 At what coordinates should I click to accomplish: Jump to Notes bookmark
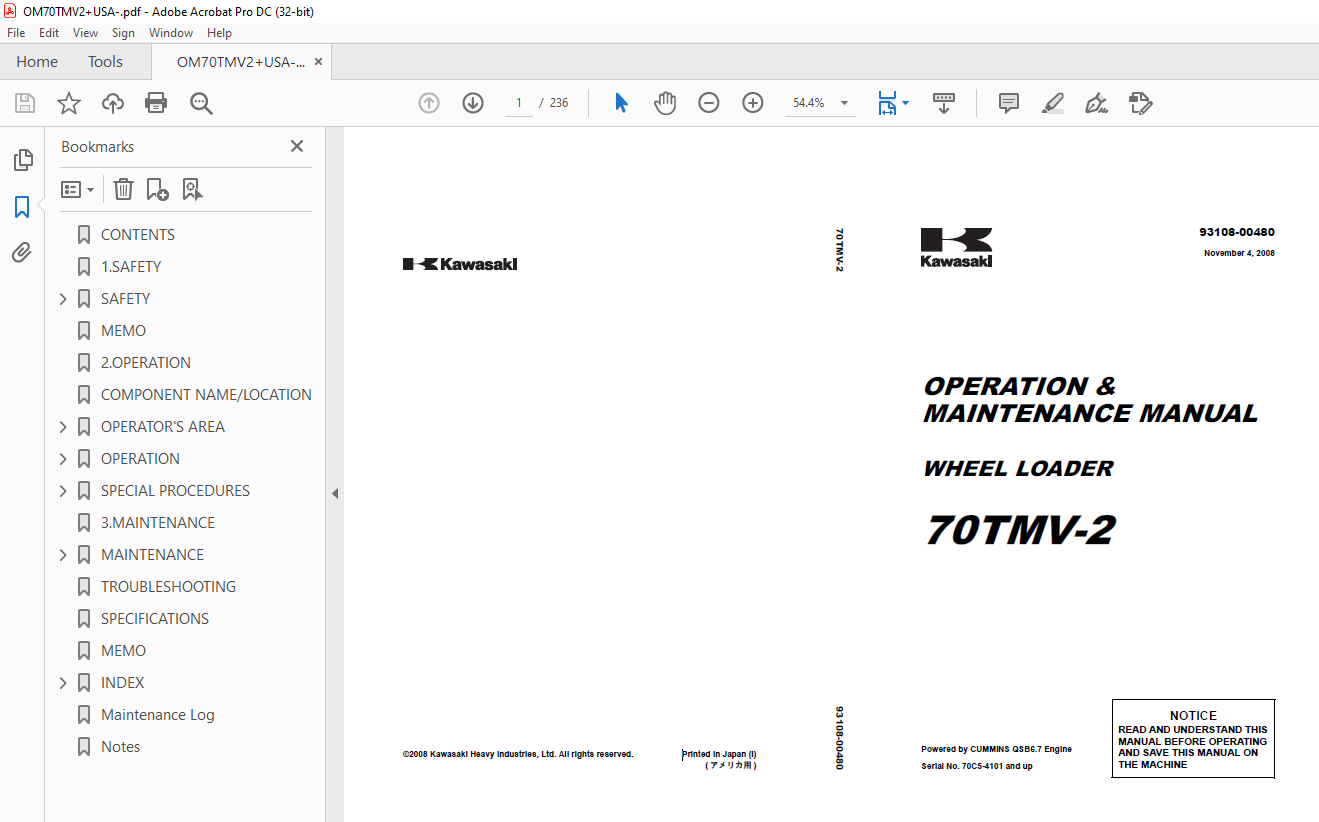[x=121, y=747]
